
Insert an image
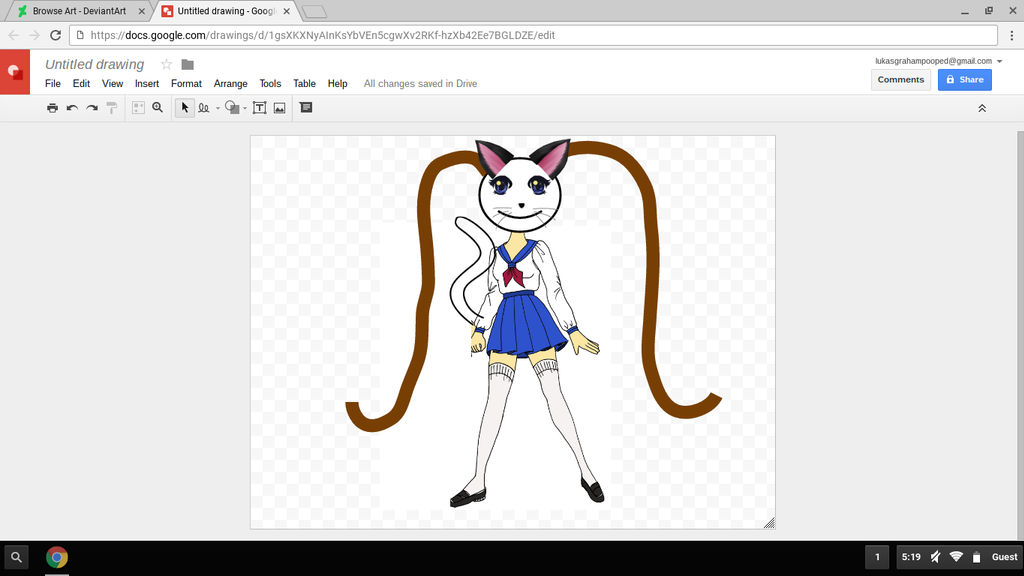pyautogui.click(x=282, y=107)
